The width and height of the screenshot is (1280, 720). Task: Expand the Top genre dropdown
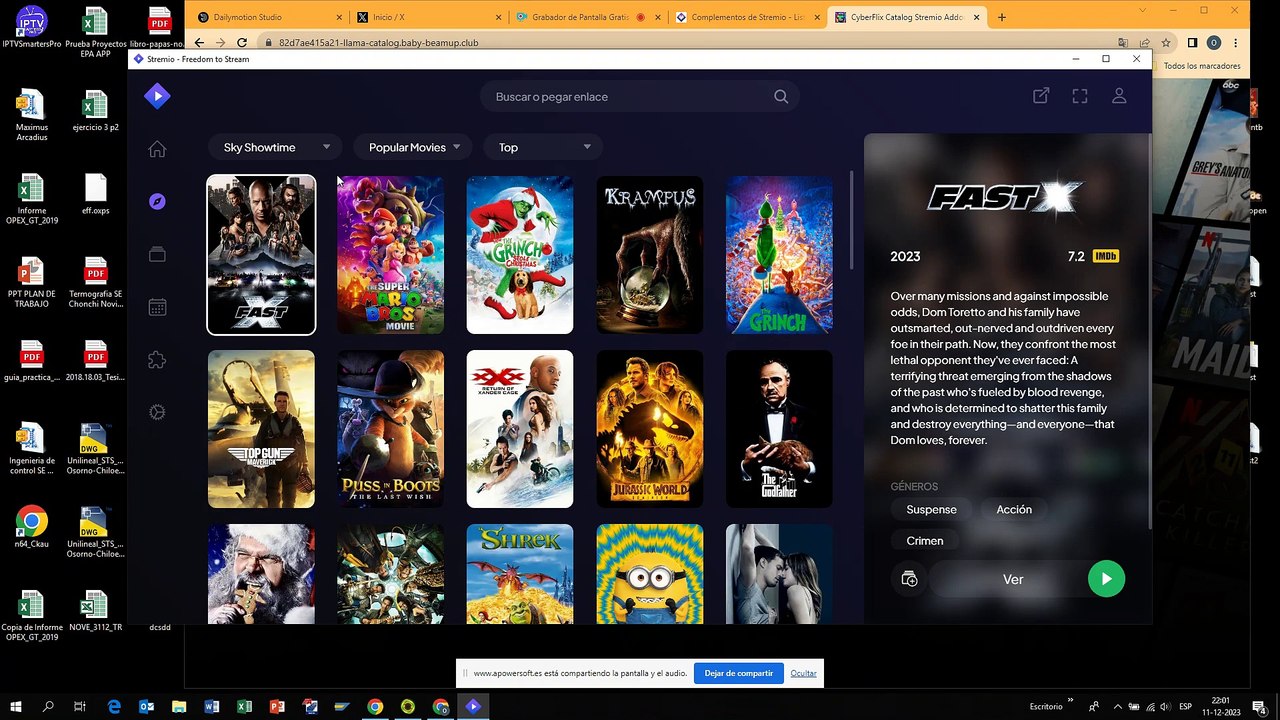[543, 147]
